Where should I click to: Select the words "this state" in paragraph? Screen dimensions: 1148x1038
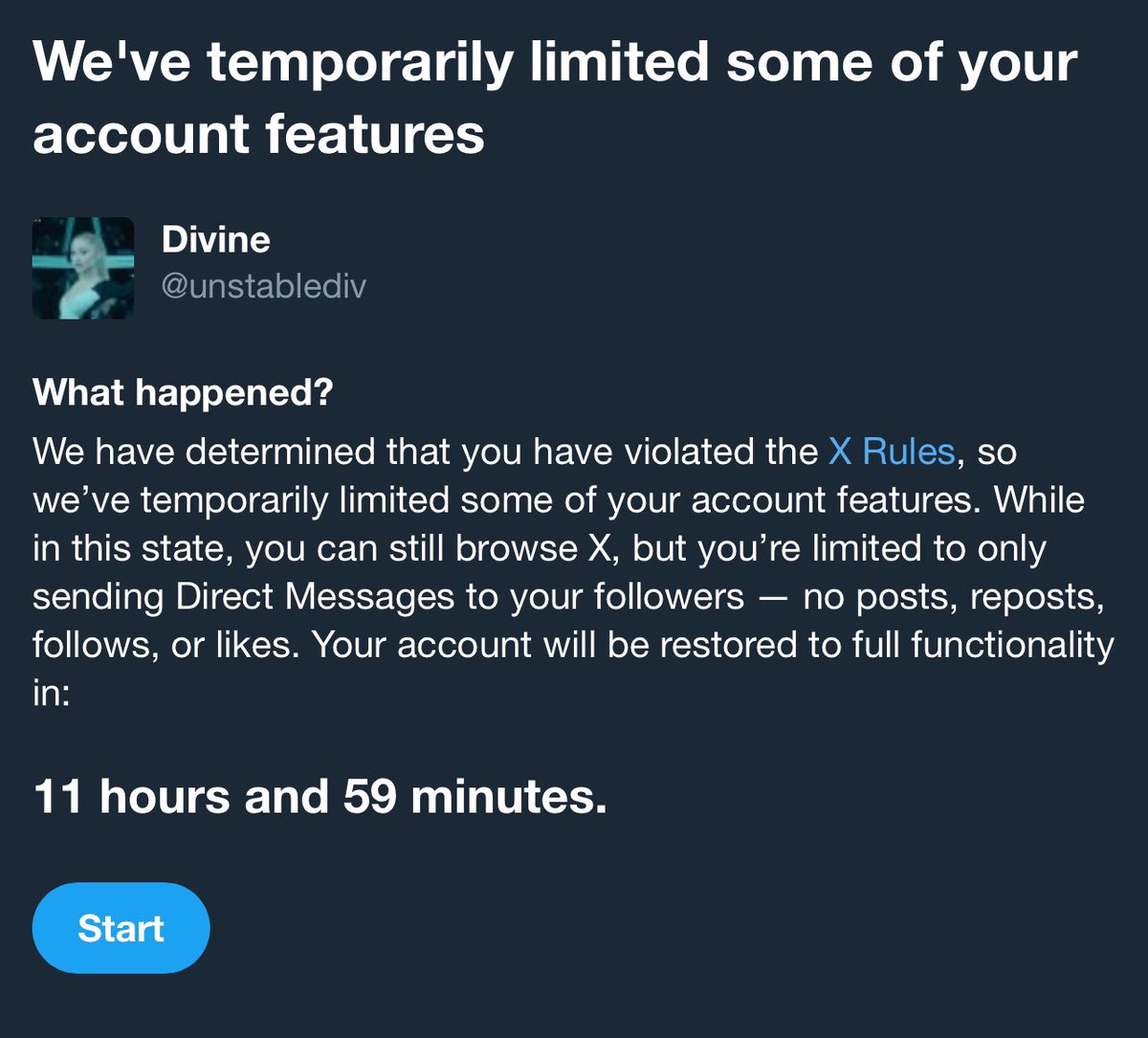[x=143, y=549]
